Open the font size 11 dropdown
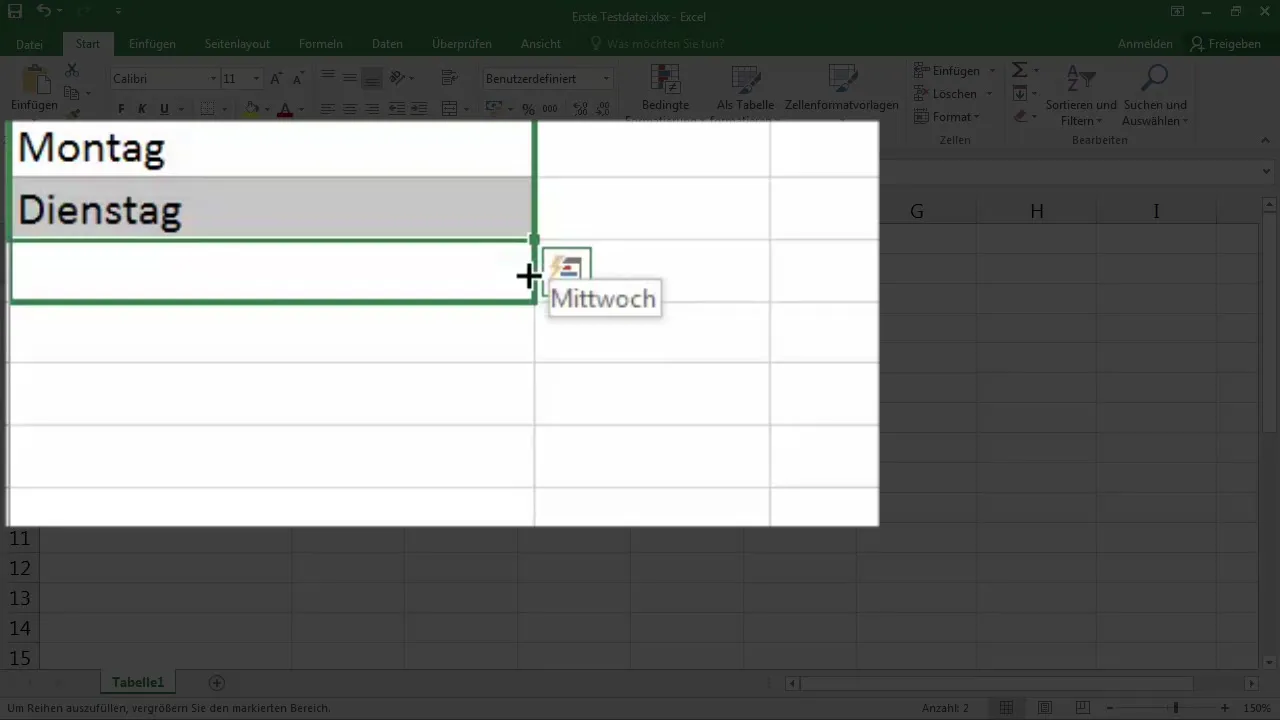Screen dimensions: 1280x720 pos(256,79)
